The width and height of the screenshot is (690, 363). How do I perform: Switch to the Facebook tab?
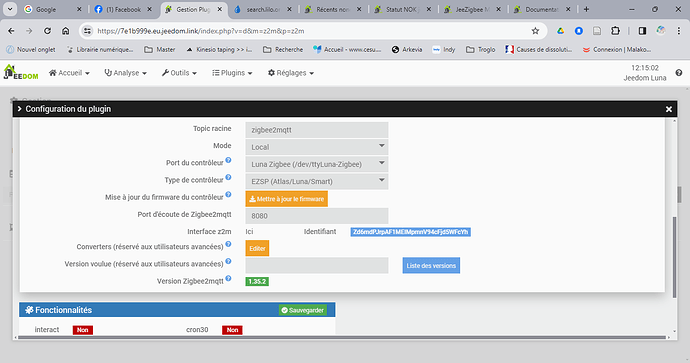(x=123, y=9)
